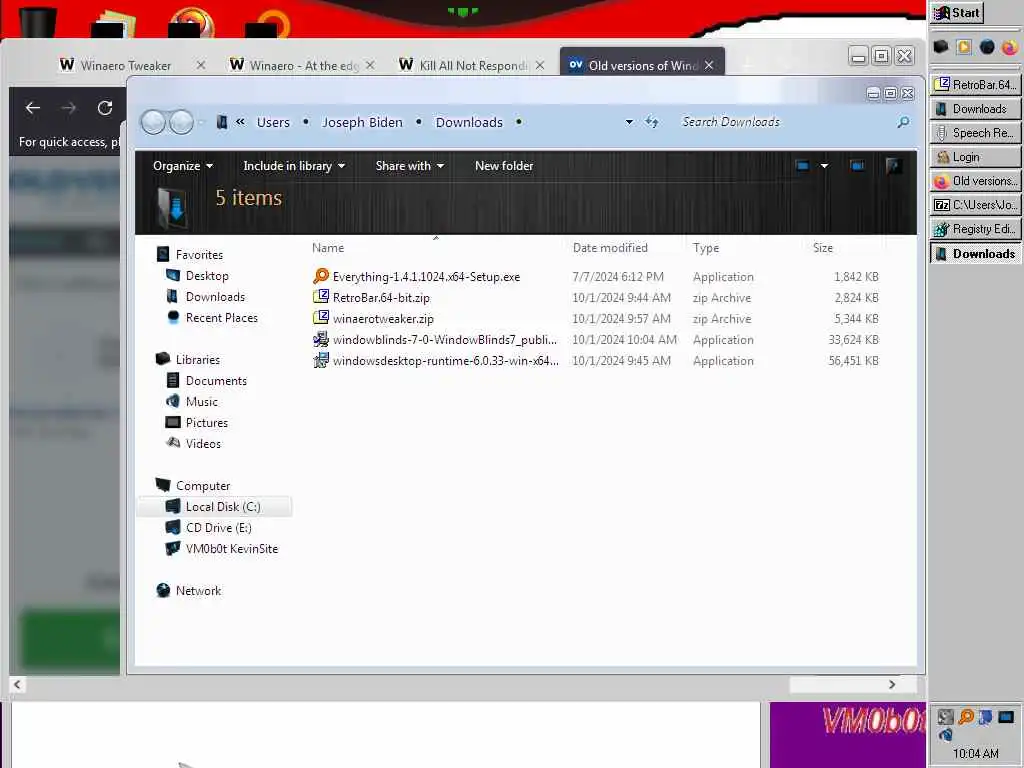Open the Organize menu

tap(183, 166)
